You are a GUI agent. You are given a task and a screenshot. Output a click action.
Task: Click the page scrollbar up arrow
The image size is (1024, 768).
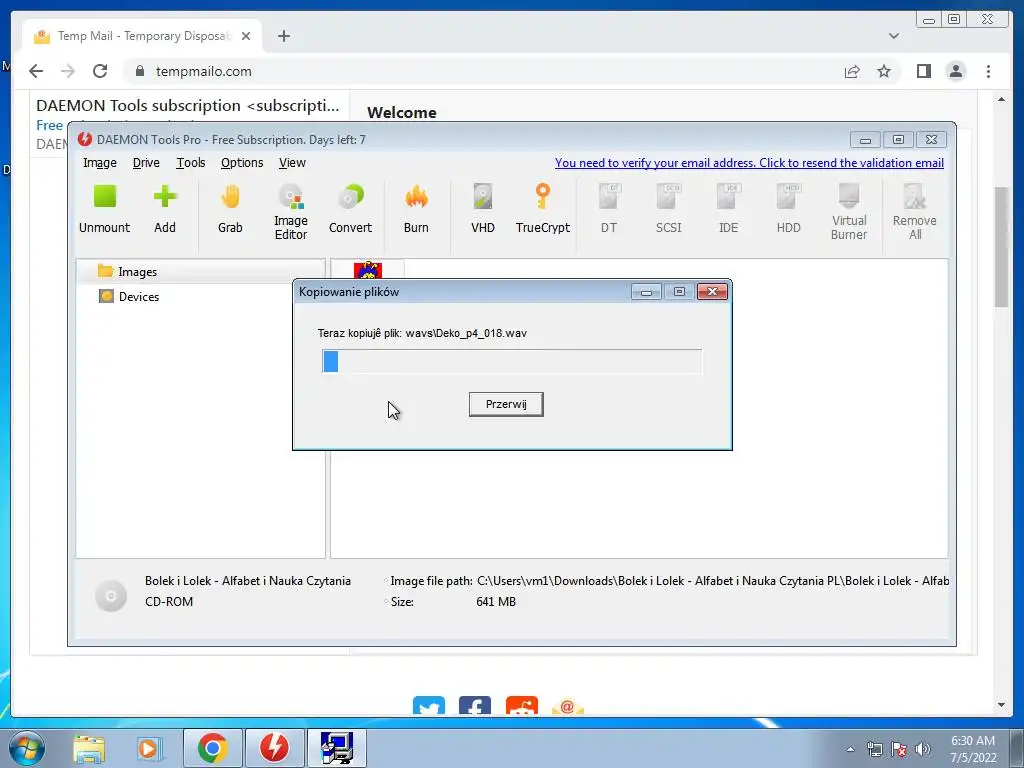tap(1002, 100)
